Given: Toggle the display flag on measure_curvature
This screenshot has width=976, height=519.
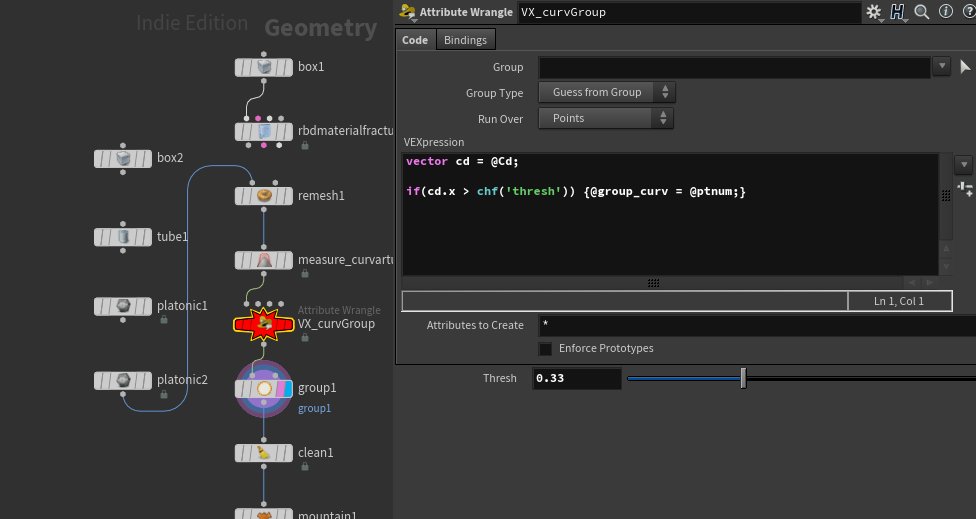Looking at the screenshot, I should coord(287,260).
